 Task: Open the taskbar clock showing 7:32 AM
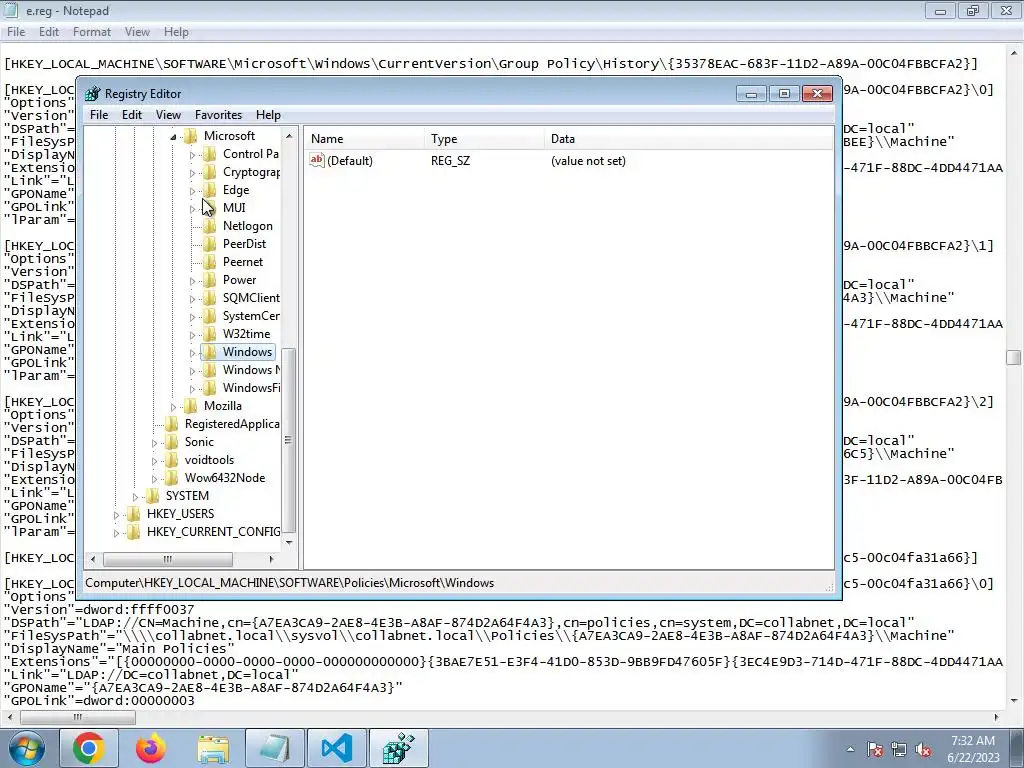tap(972, 749)
